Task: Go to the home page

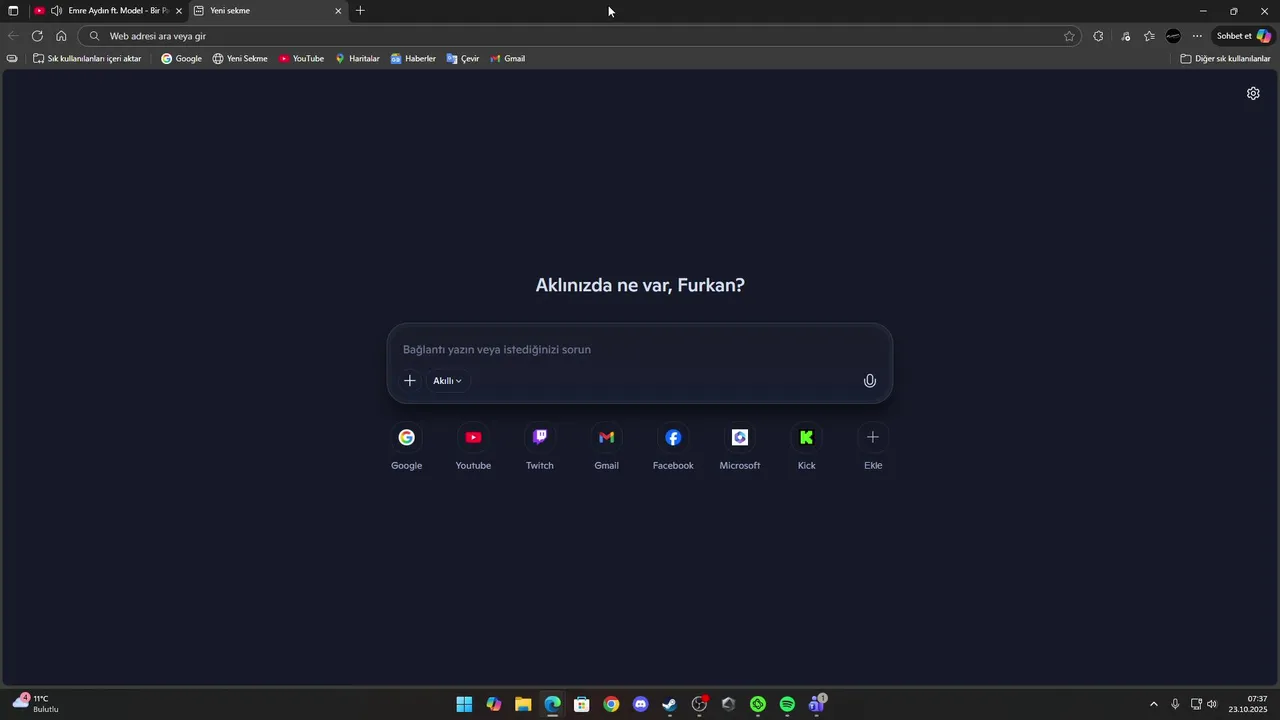Action: pyautogui.click(x=61, y=36)
